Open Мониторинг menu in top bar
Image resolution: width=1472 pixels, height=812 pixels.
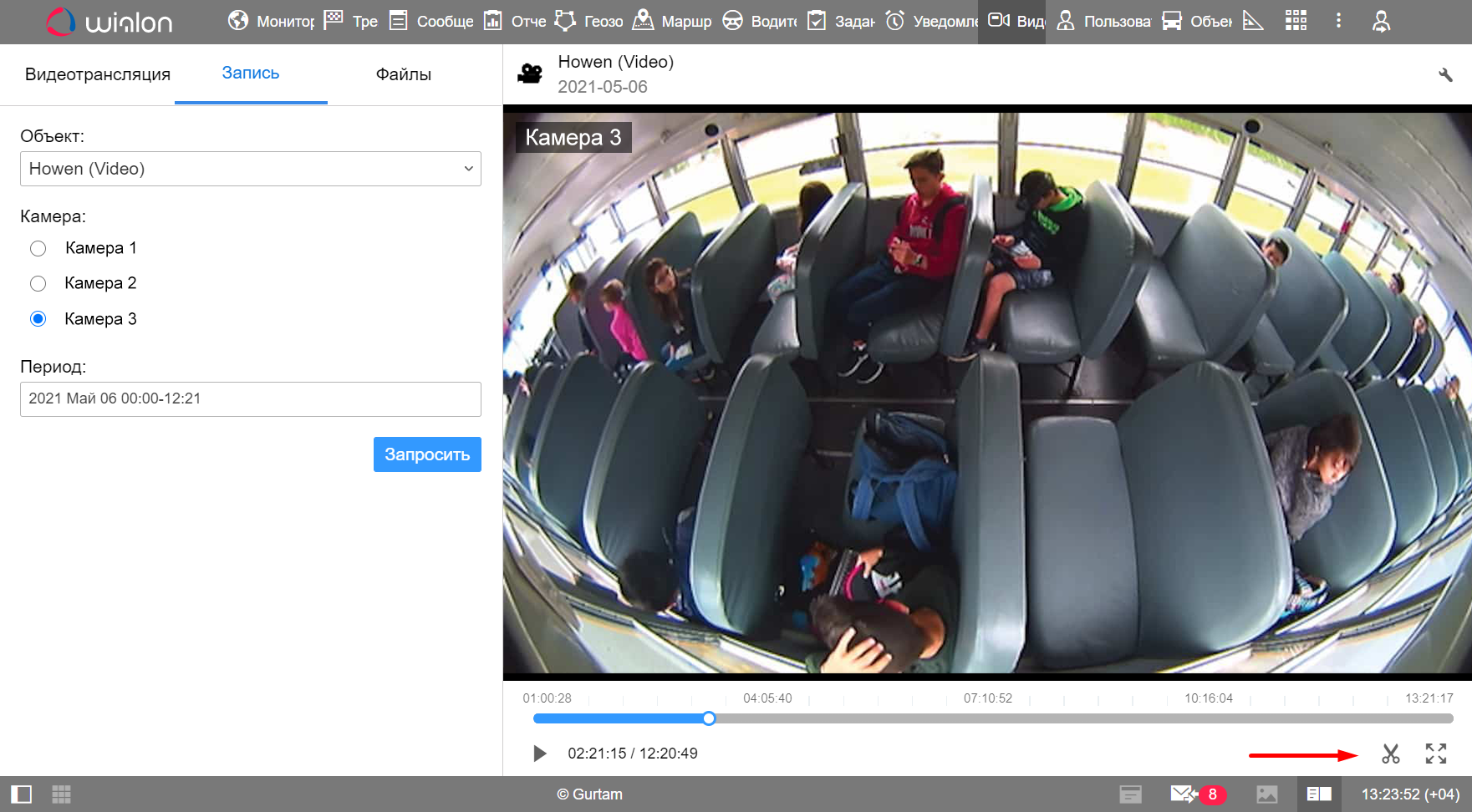pyautogui.click(x=272, y=21)
